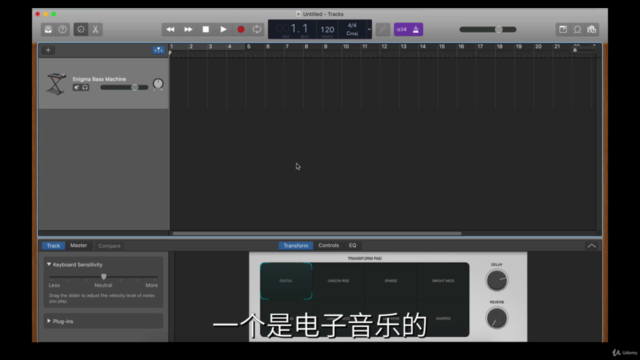640x360 pixels.
Task: Select the Enigma Bass Machine keyboard icon
Action: 56,83
